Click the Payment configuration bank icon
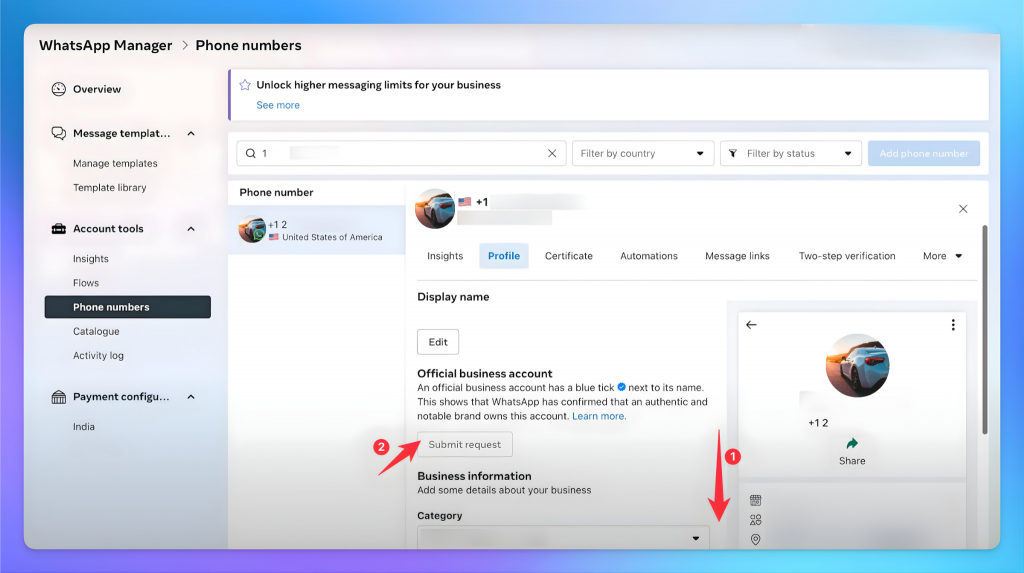 [58, 397]
